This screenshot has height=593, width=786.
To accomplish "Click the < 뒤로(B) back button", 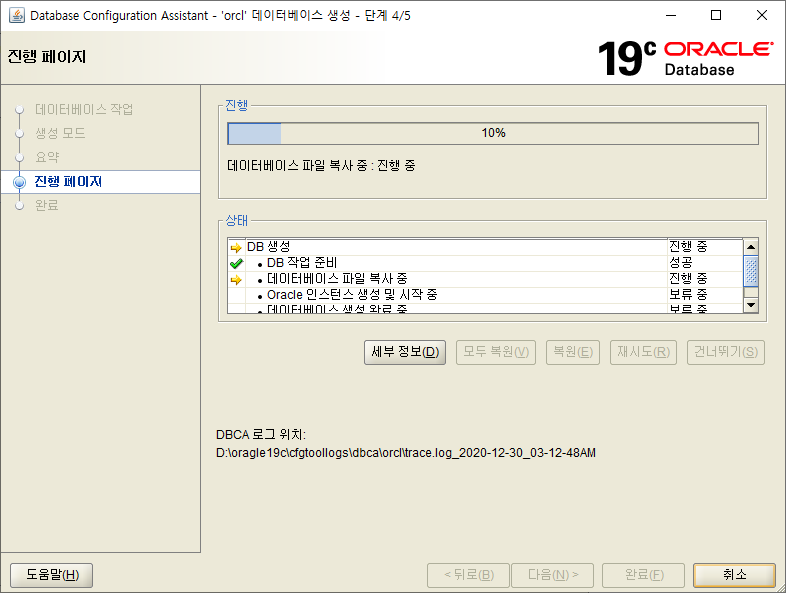I will (468, 575).
